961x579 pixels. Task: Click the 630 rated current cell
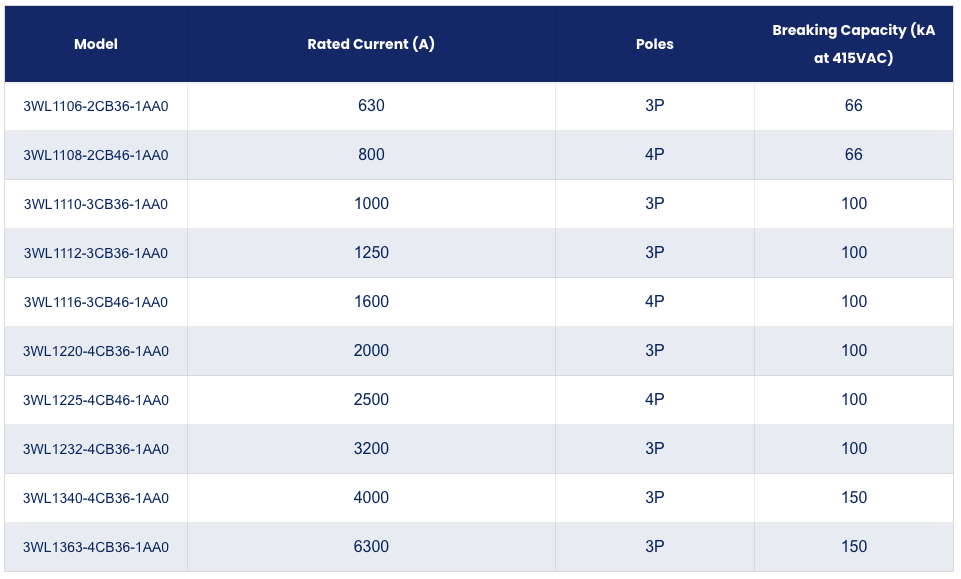pos(371,105)
